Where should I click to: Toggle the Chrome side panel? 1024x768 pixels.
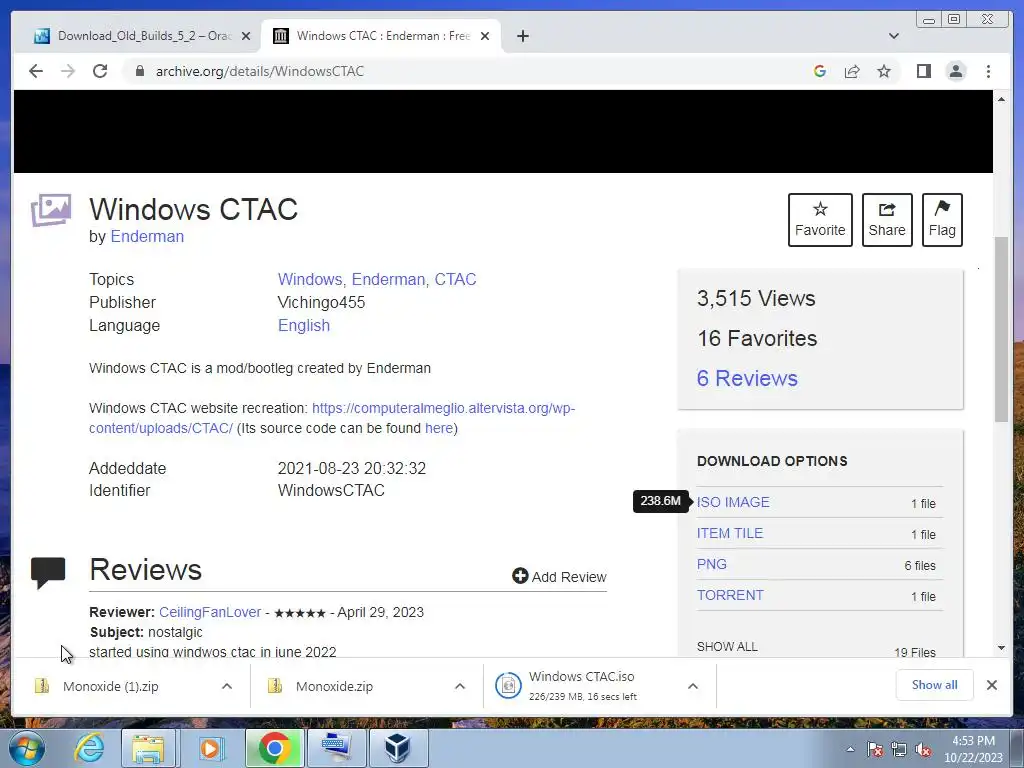[x=923, y=71]
